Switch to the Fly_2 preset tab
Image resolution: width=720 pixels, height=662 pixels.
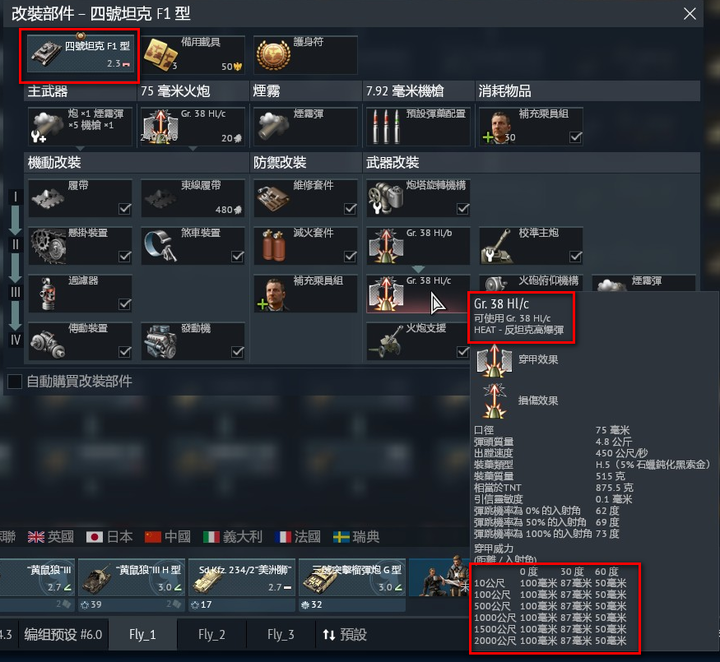[212, 634]
